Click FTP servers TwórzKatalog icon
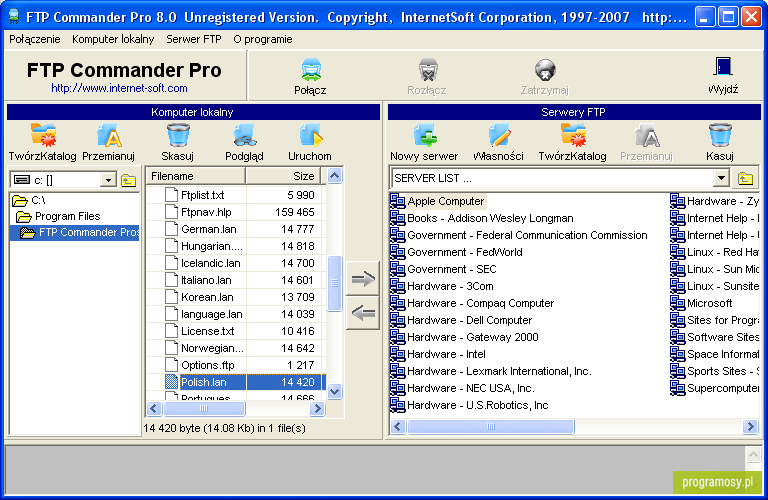This screenshot has height=500, width=768. click(x=573, y=135)
